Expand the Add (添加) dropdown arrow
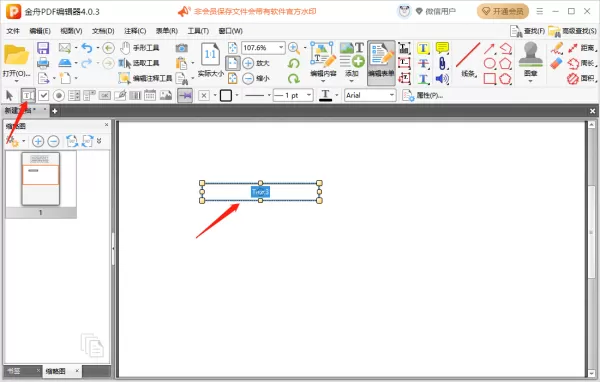This screenshot has height=382, width=600. (352, 81)
